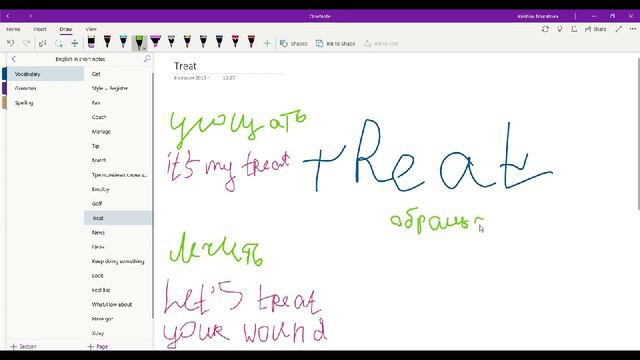Click the canvas vertical scrollbar
This screenshot has width=640, height=360.
point(638,134)
